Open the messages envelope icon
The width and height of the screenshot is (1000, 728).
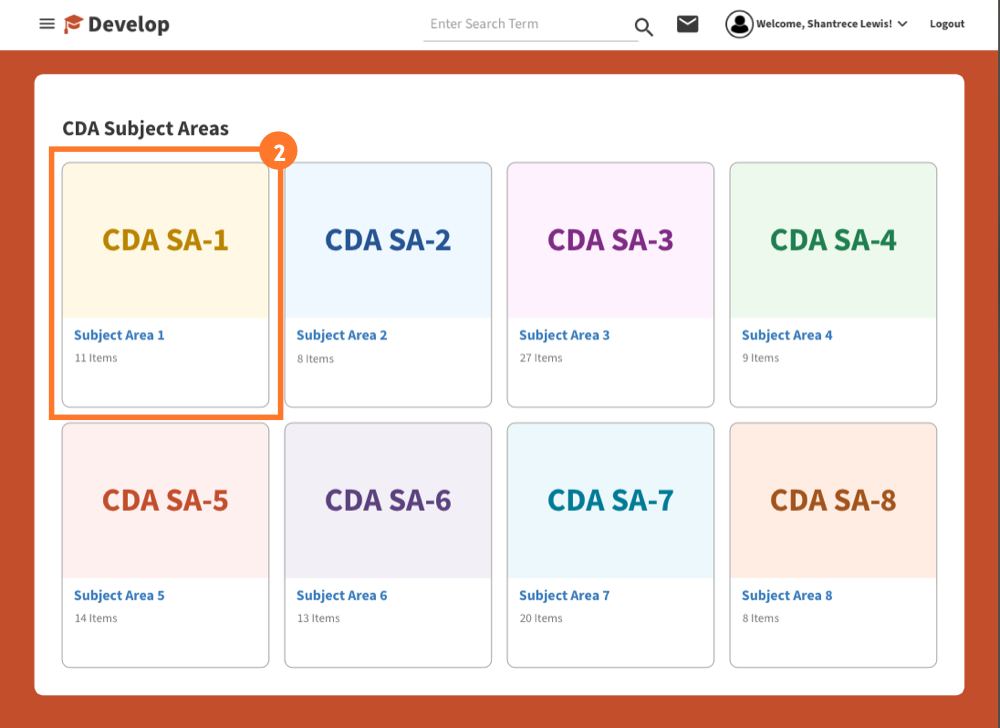coord(687,23)
